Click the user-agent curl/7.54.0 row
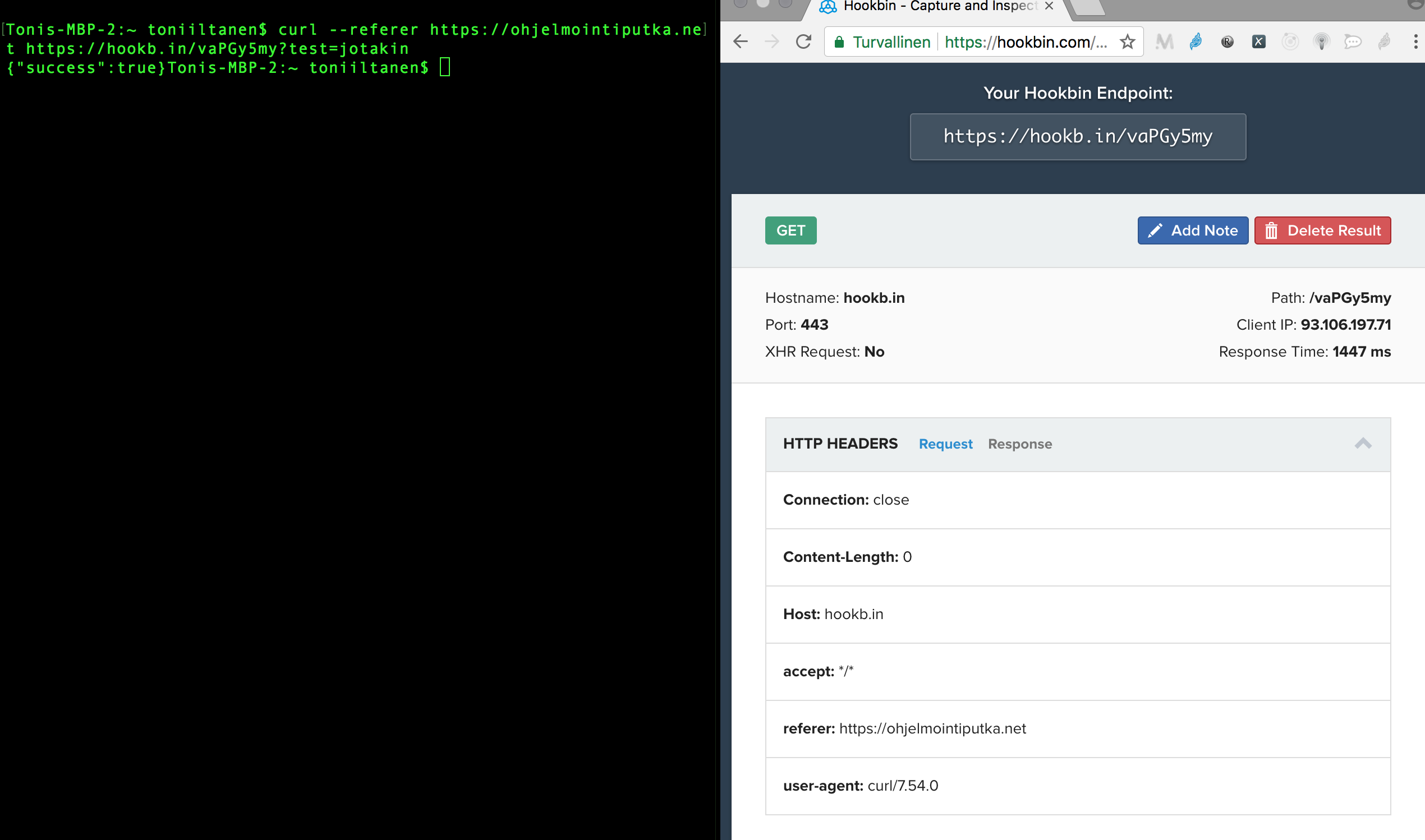 click(1077, 786)
